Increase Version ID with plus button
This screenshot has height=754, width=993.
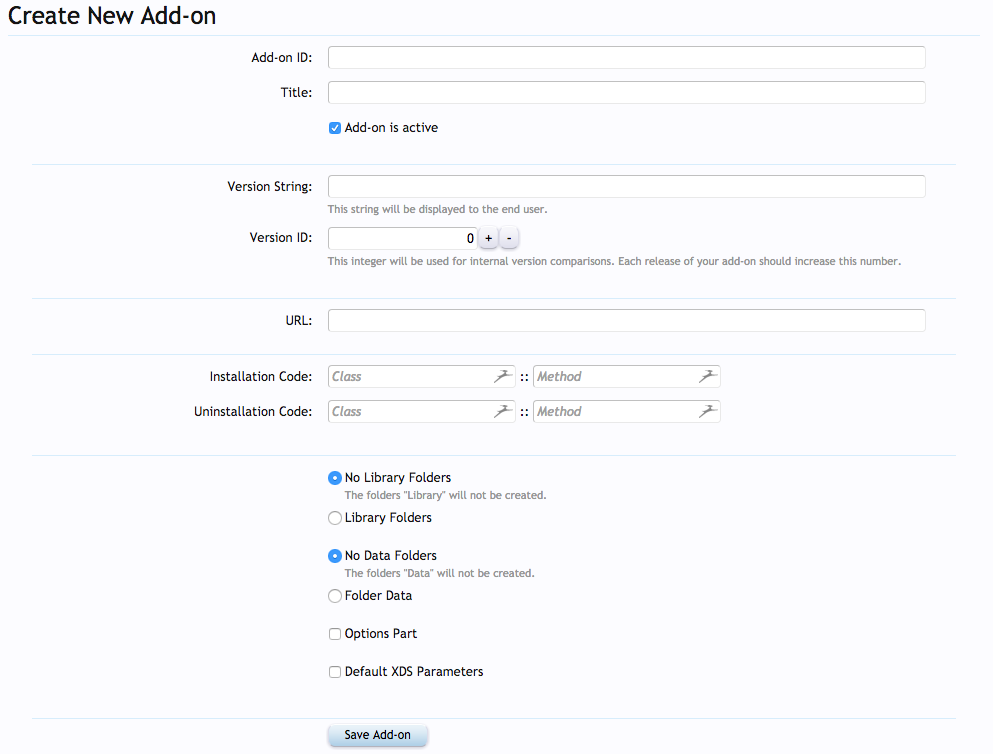(488, 238)
